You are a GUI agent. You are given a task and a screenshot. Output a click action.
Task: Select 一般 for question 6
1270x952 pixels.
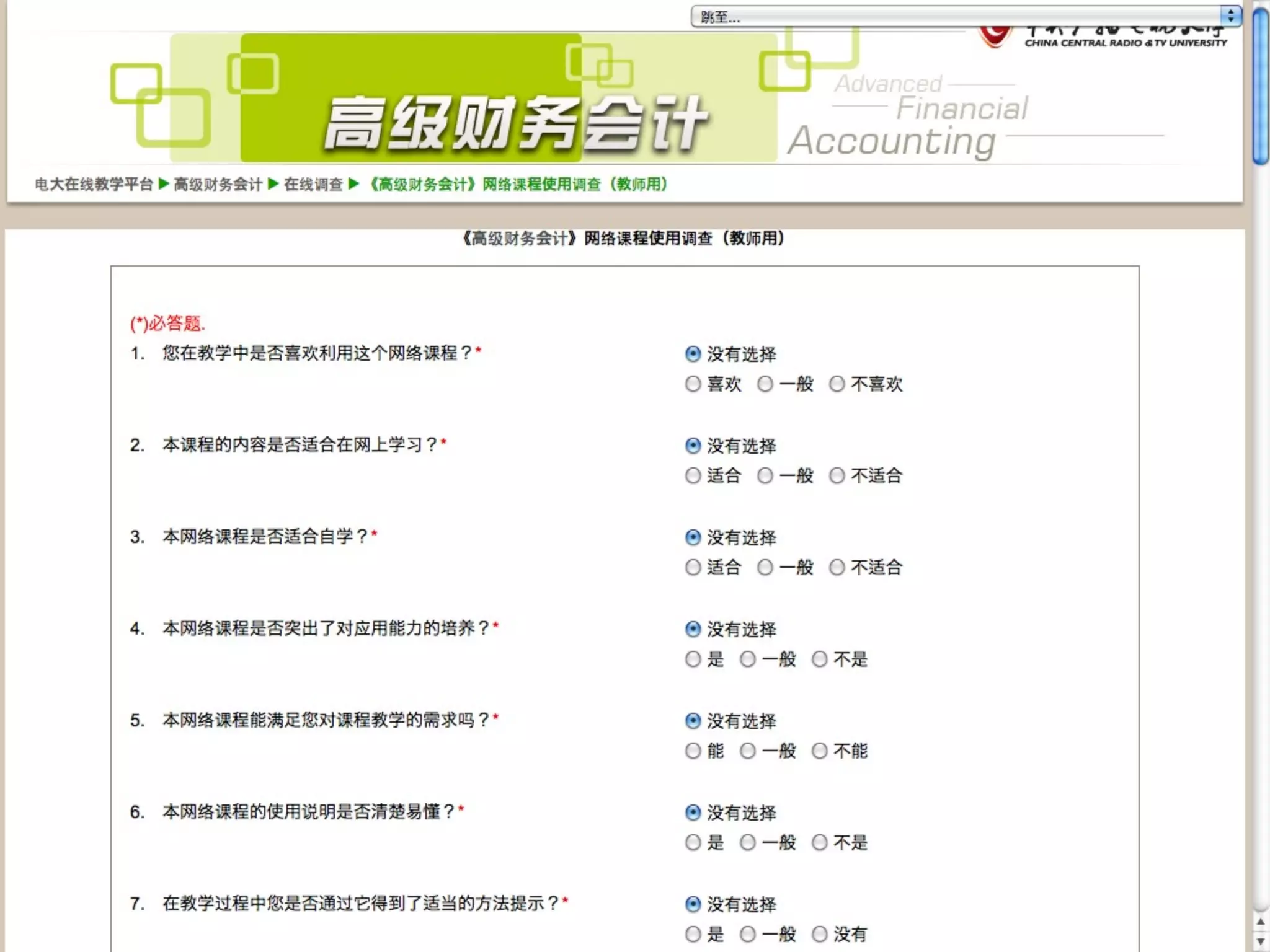click(x=748, y=843)
